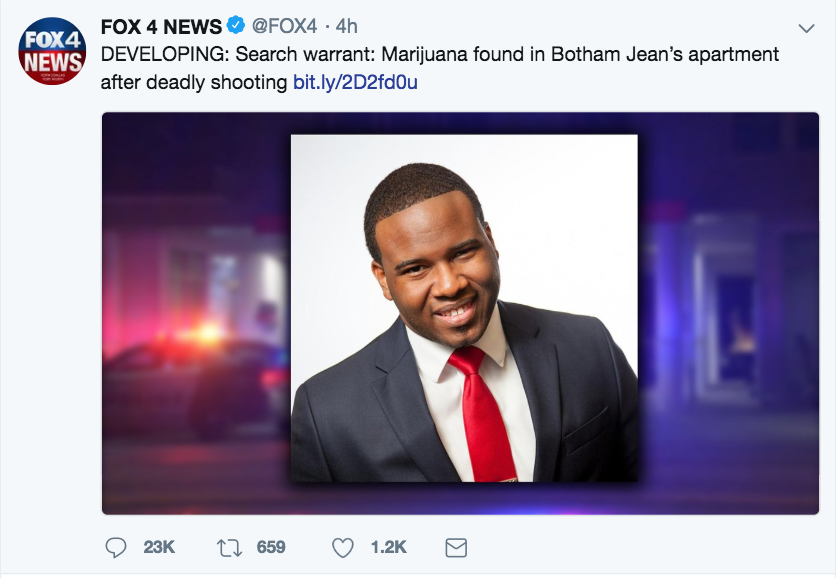Click the blue verified badge

pos(238,26)
